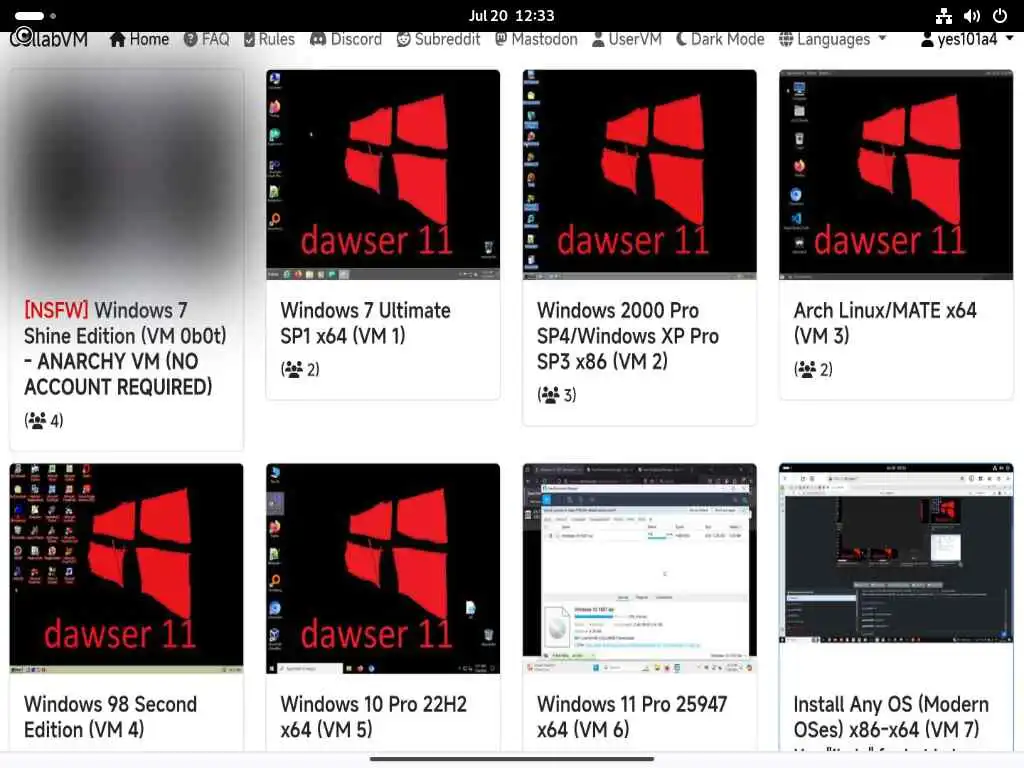The height and width of the screenshot is (768, 1024).
Task: Click the network status icon
Action: click(944, 16)
